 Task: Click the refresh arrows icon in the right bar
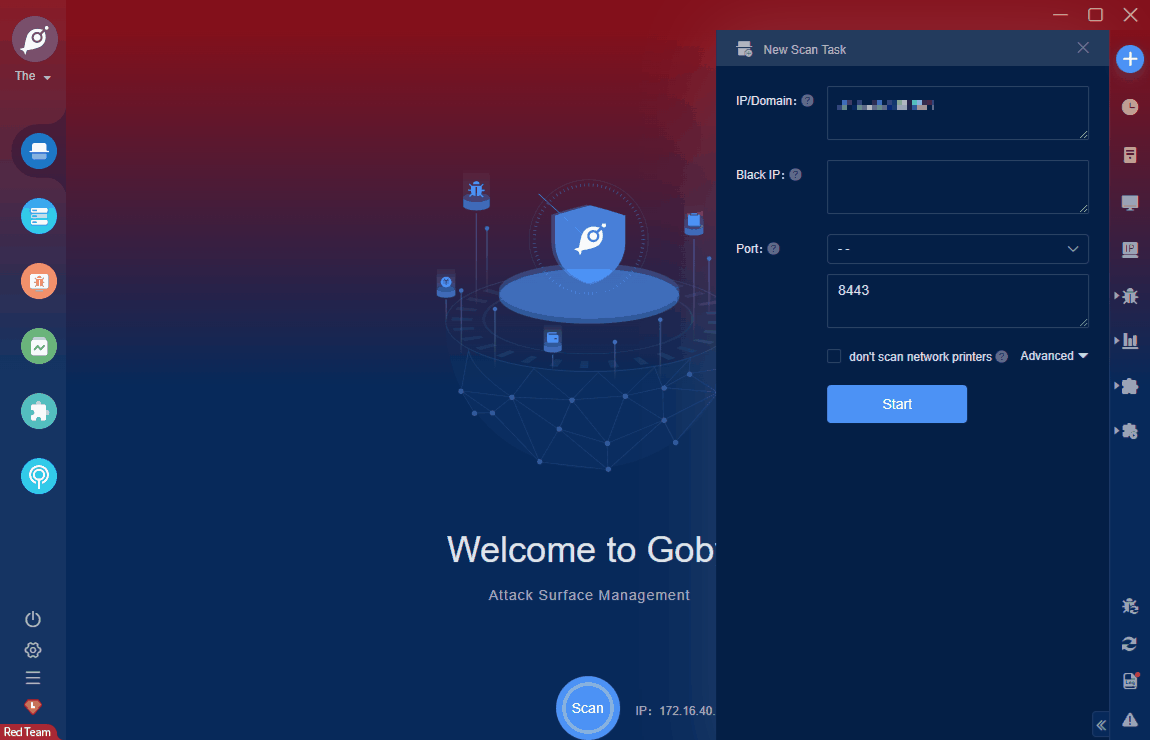pos(1129,644)
